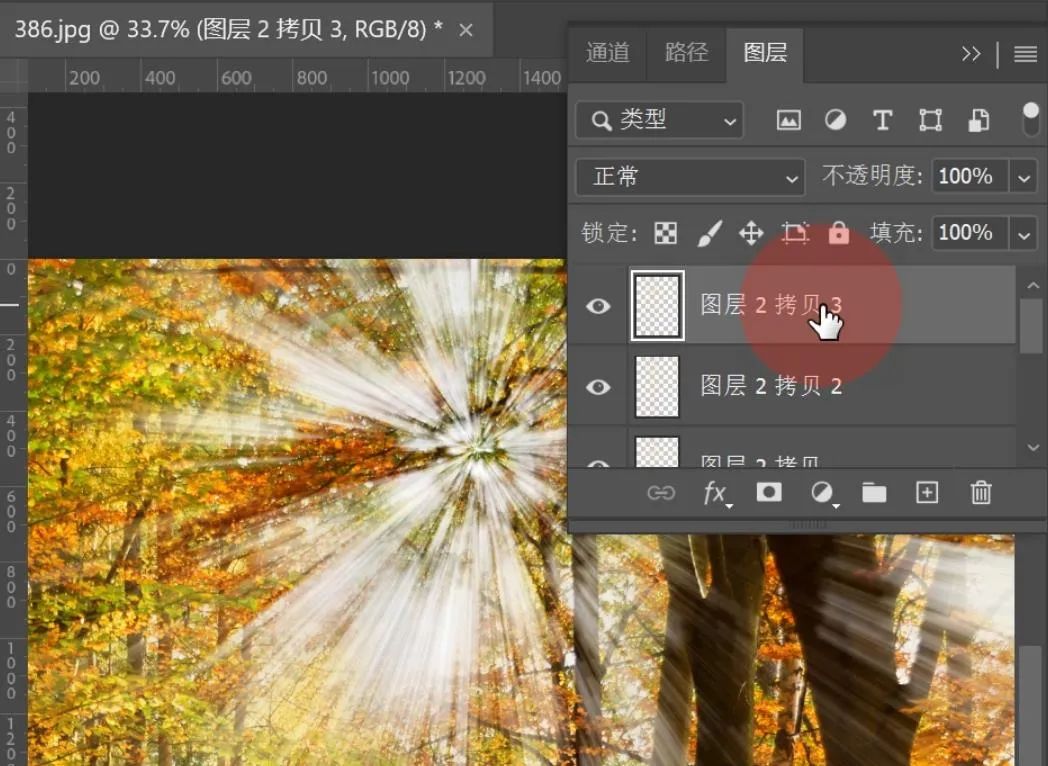Lock image pixels brush icon

[709, 233]
